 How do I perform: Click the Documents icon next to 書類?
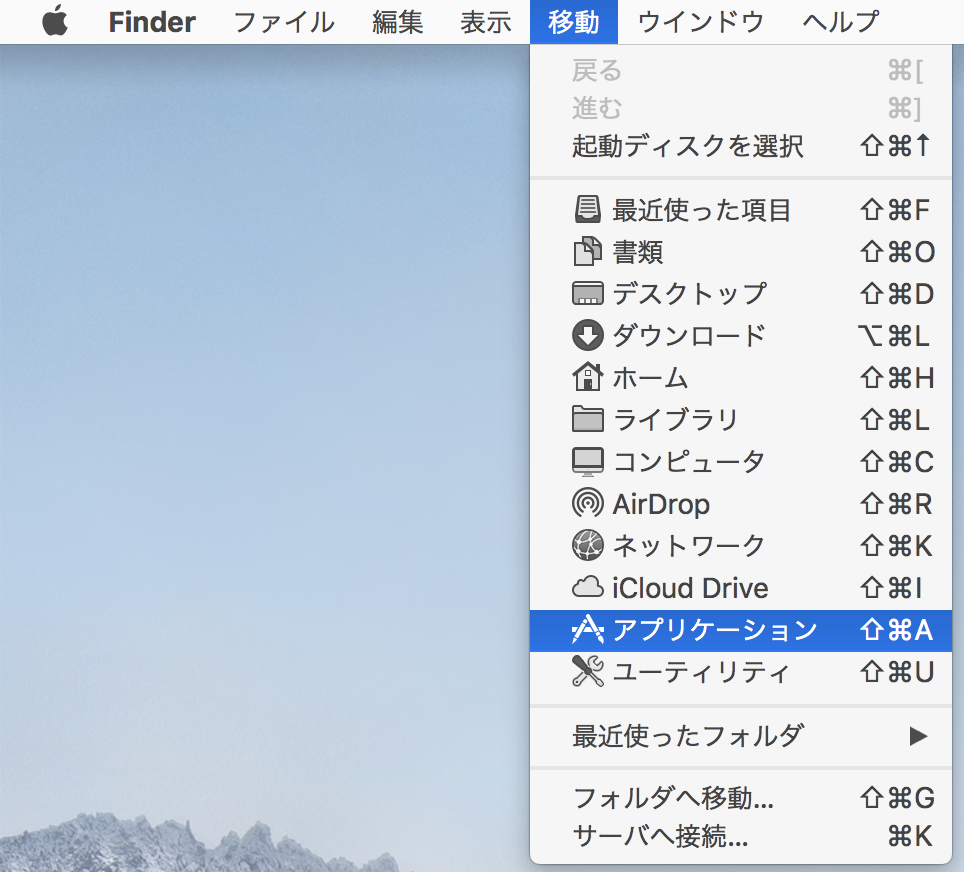pyautogui.click(x=587, y=252)
